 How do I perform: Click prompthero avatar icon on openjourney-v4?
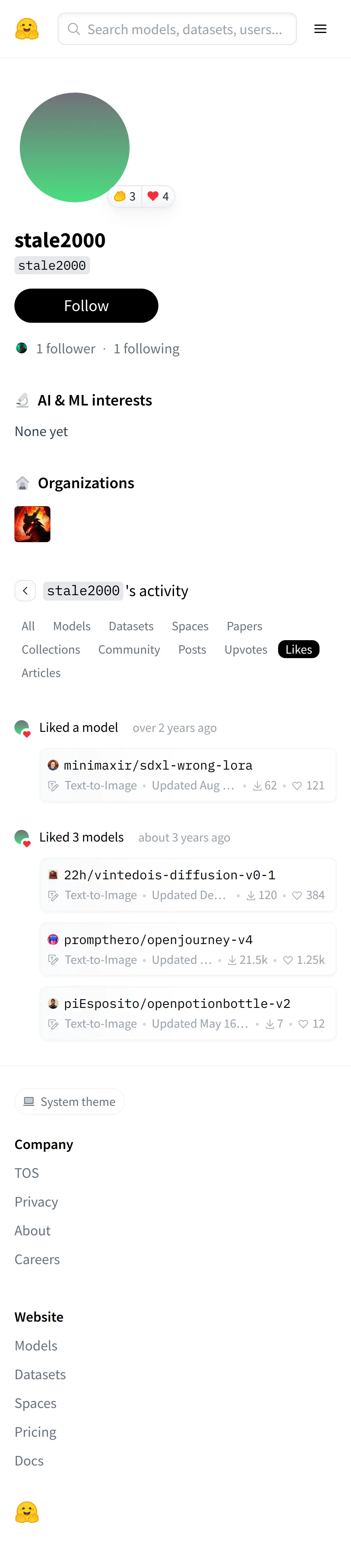pos(53,940)
